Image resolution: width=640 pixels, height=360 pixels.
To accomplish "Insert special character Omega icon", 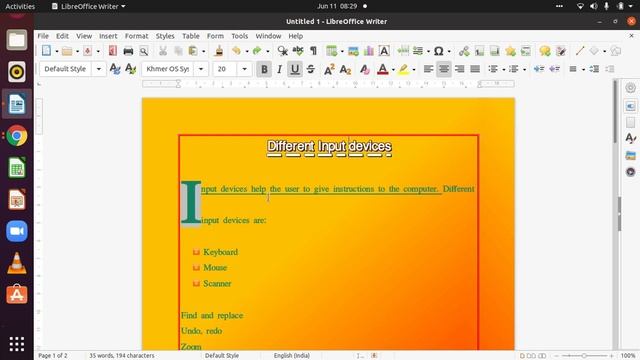I will 439,51.
